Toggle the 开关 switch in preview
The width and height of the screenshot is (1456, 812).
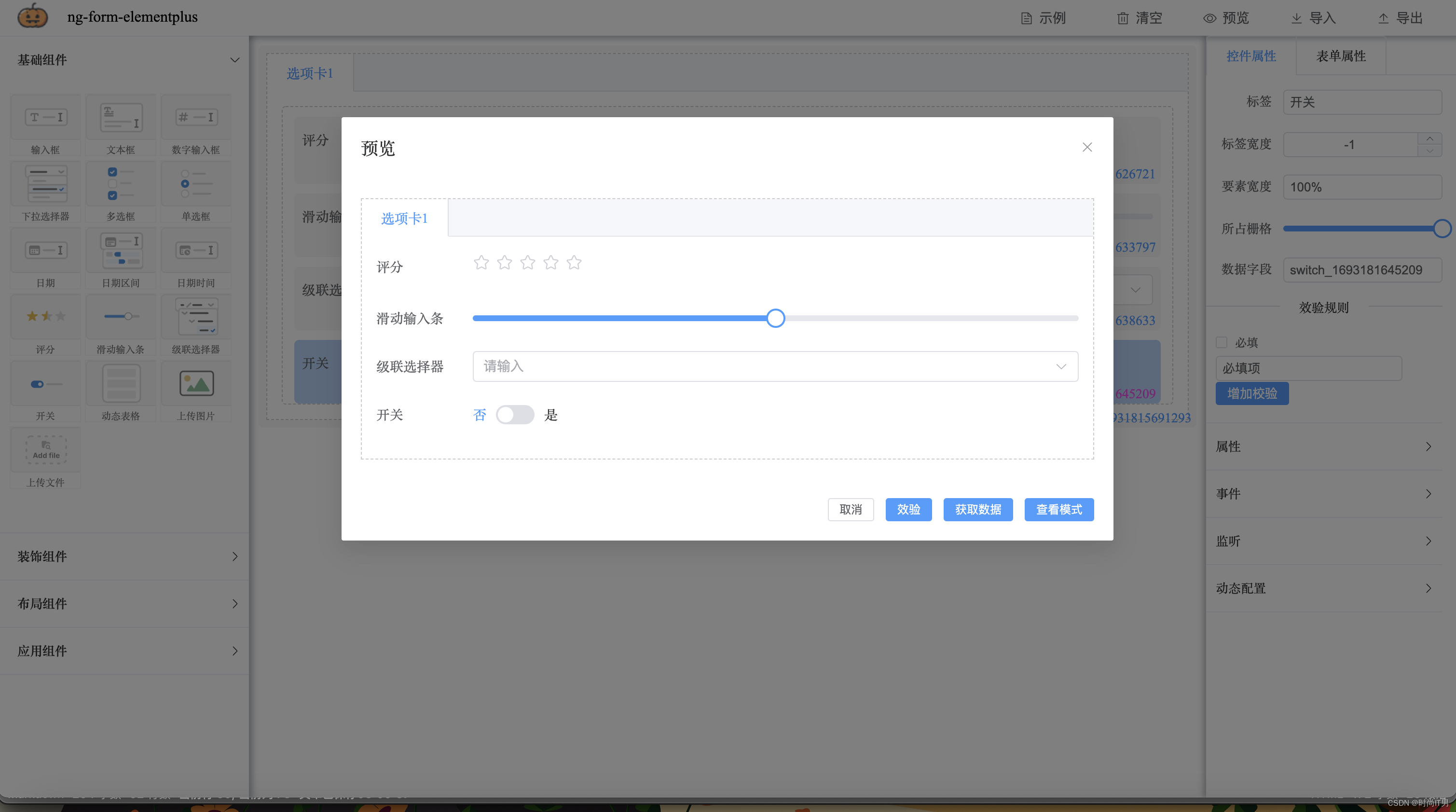click(515, 415)
